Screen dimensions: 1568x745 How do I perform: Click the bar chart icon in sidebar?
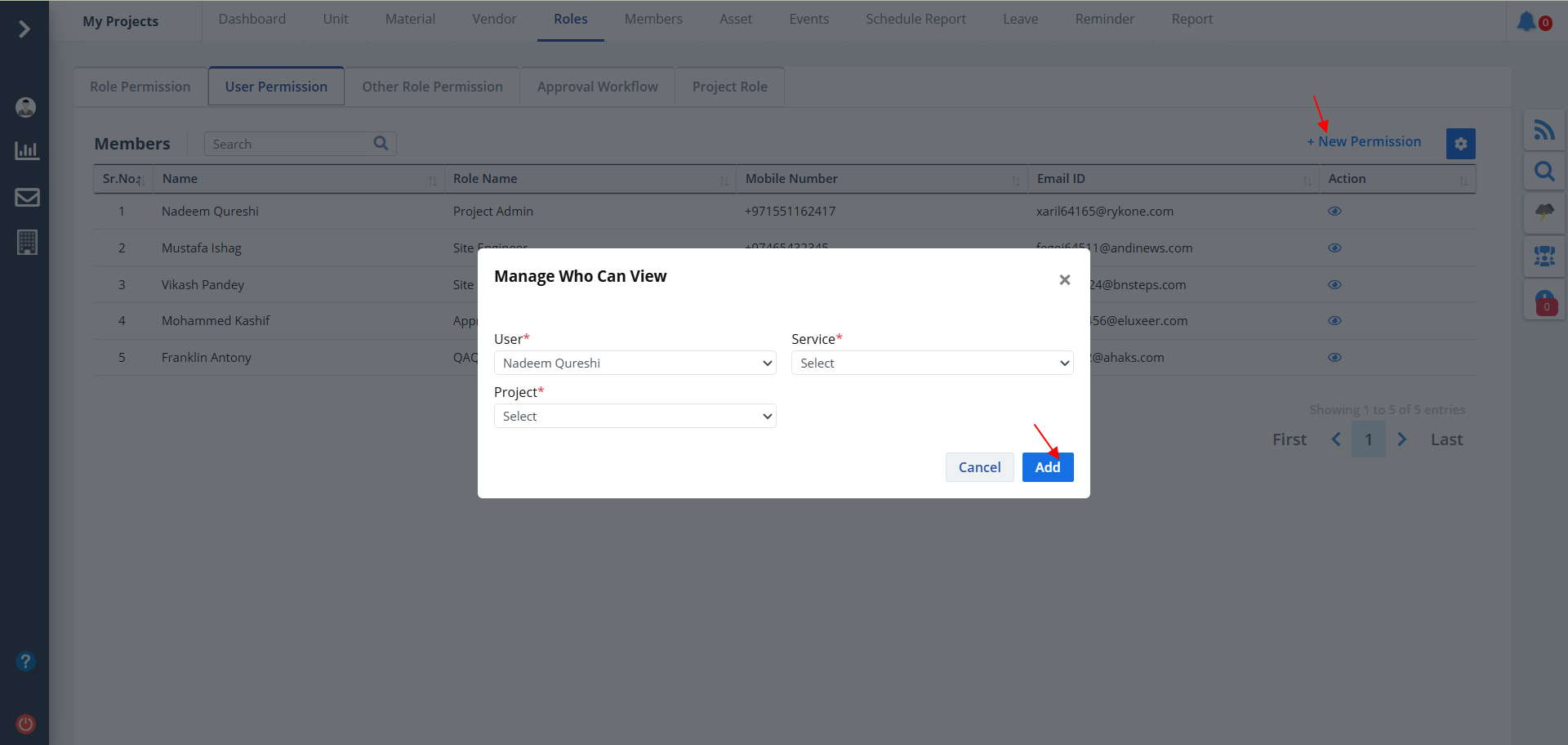tap(27, 150)
